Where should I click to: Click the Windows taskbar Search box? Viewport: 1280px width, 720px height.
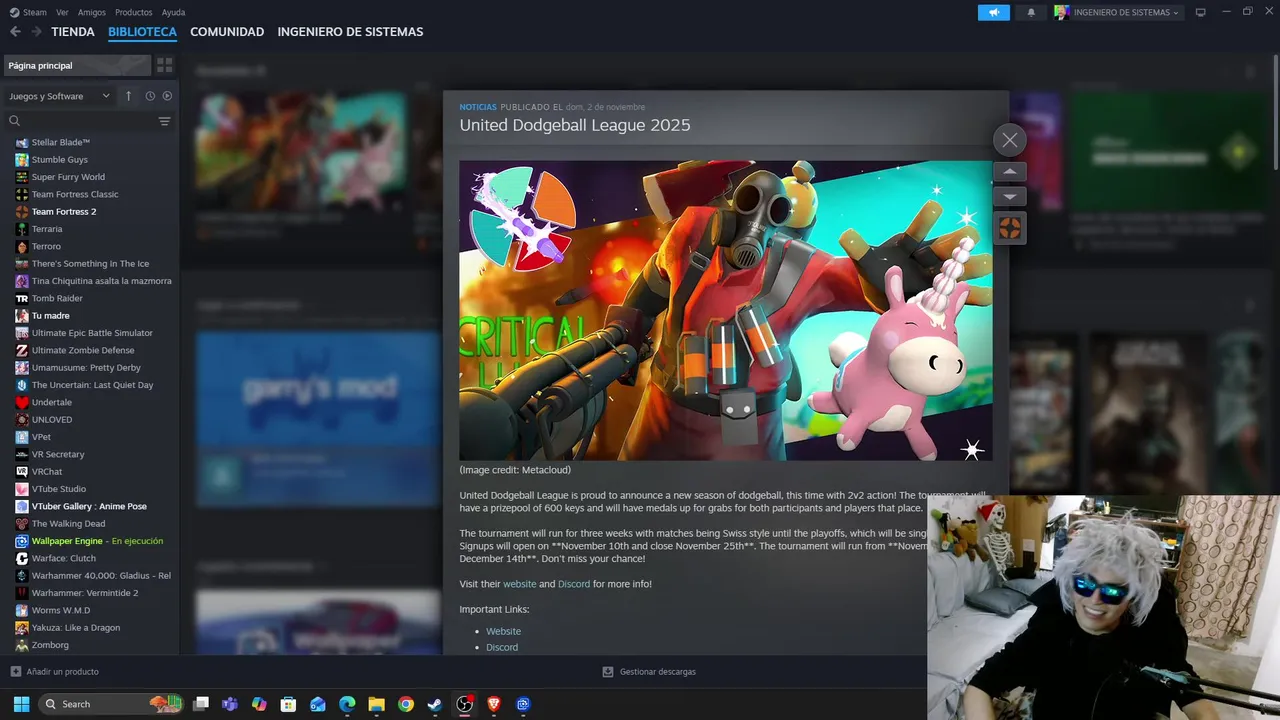pyautogui.click(x=111, y=704)
